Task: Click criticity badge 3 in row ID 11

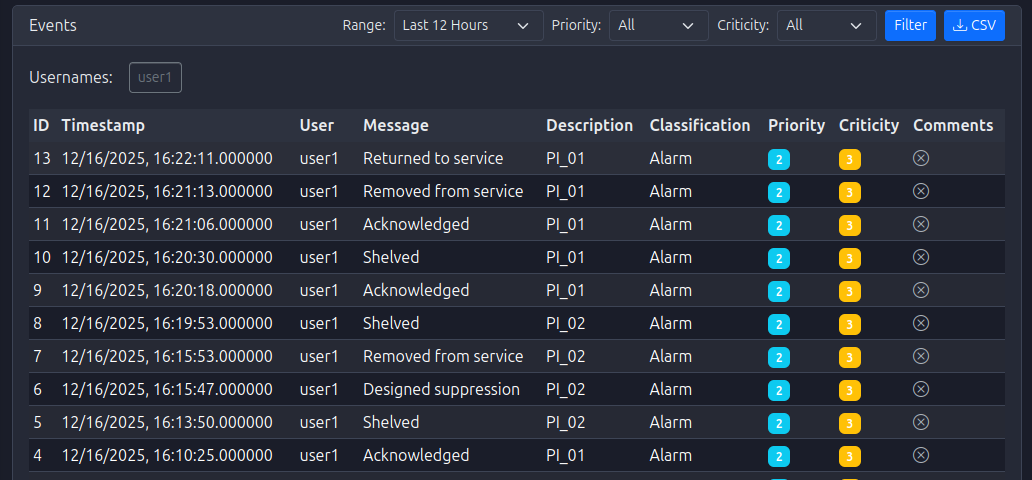Action: coord(849,226)
